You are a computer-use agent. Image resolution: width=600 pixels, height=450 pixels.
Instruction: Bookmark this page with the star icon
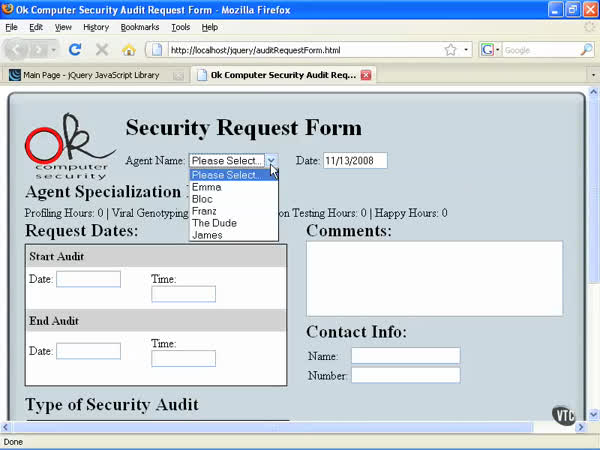tap(451, 49)
